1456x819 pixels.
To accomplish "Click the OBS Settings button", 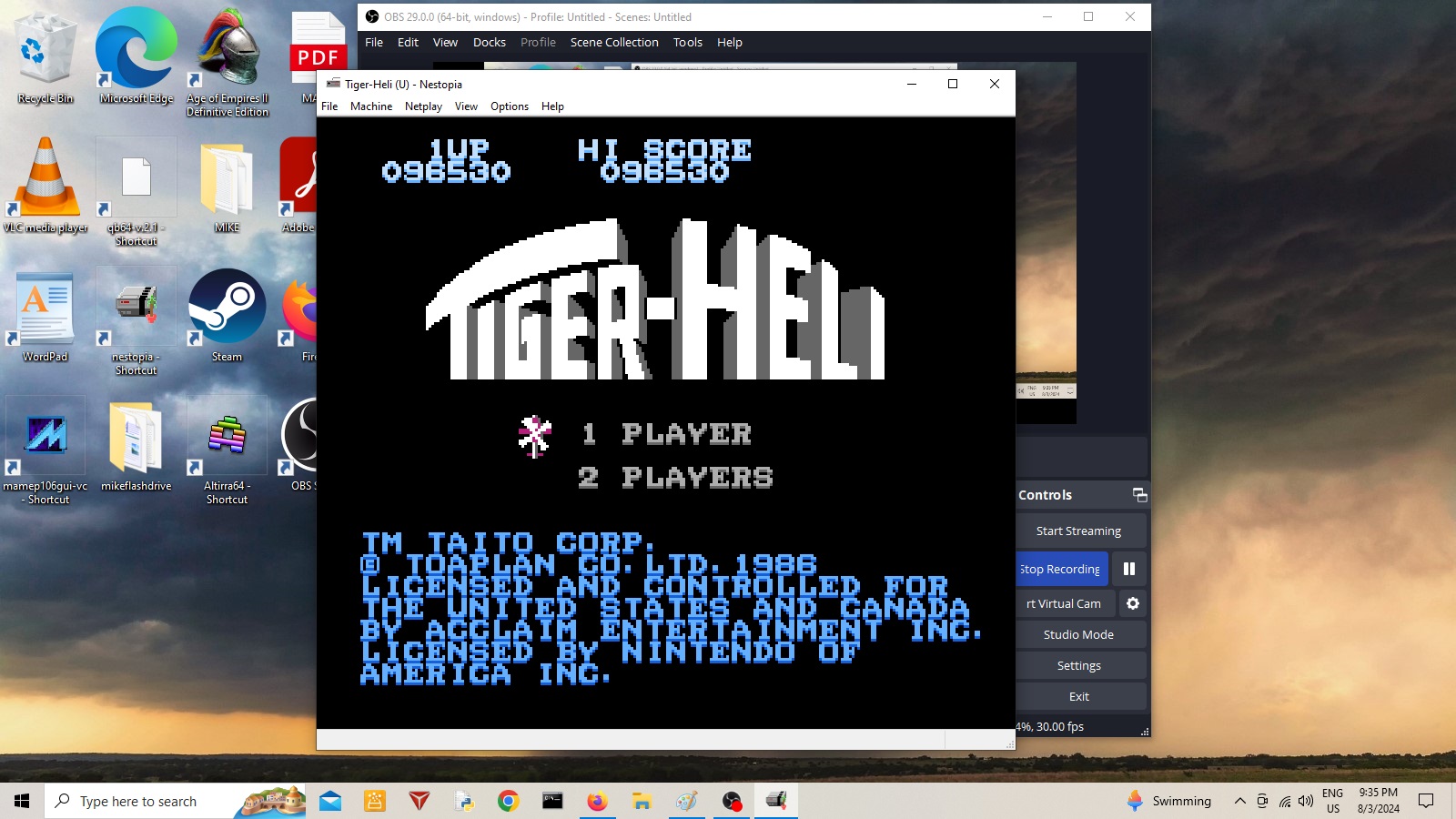I will pos(1079,665).
